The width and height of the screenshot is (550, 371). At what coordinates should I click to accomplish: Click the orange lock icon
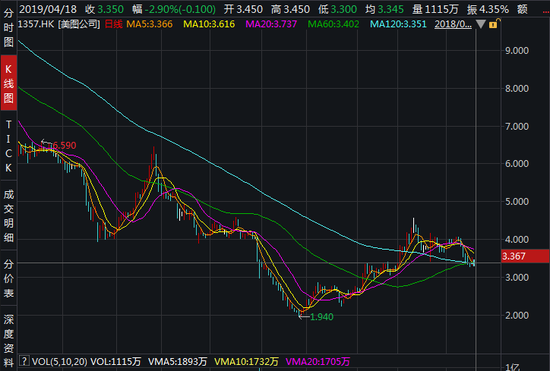point(494,24)
